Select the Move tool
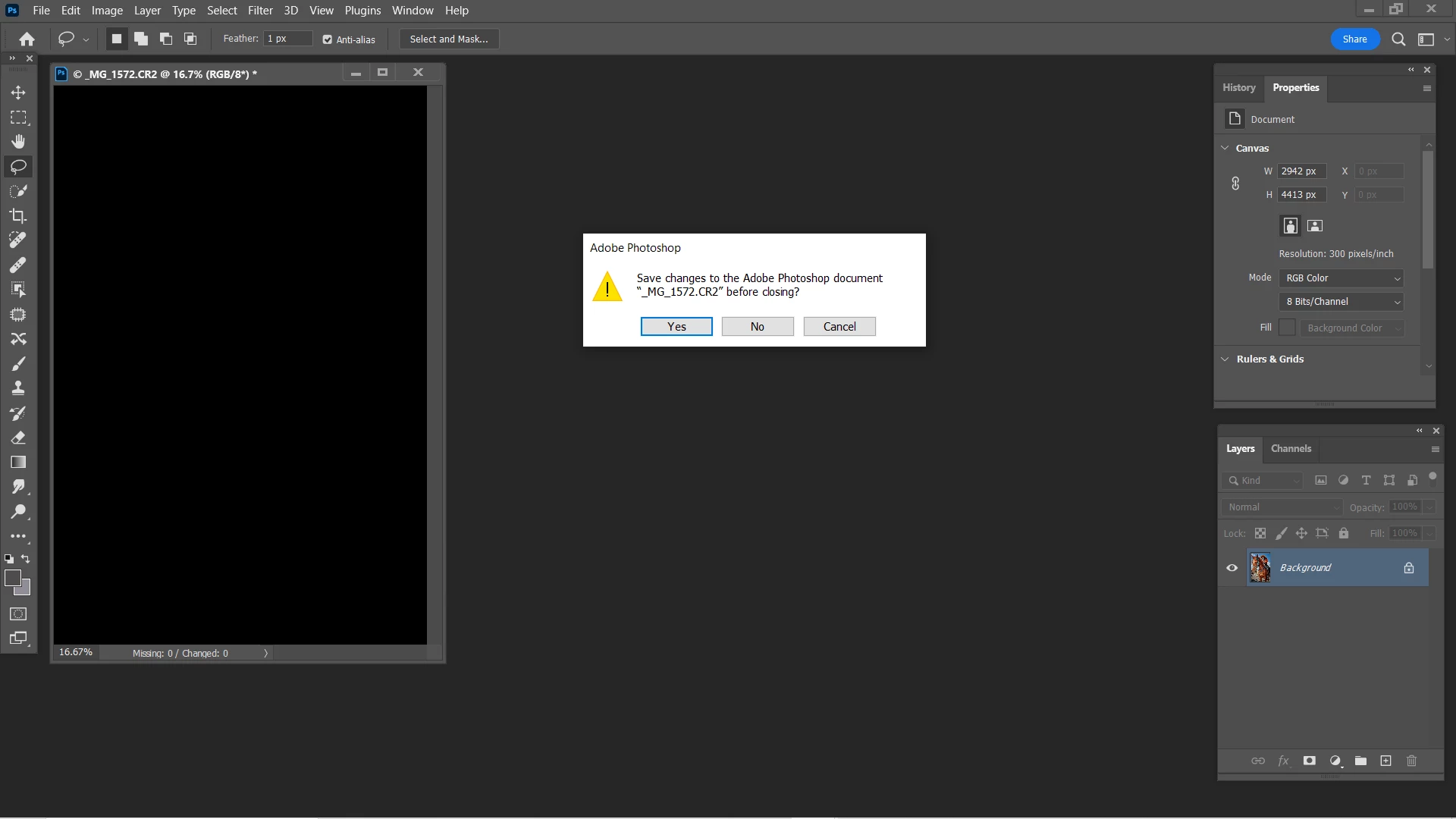This screenshot has height=819, width=1456. (x=18, y=93)
